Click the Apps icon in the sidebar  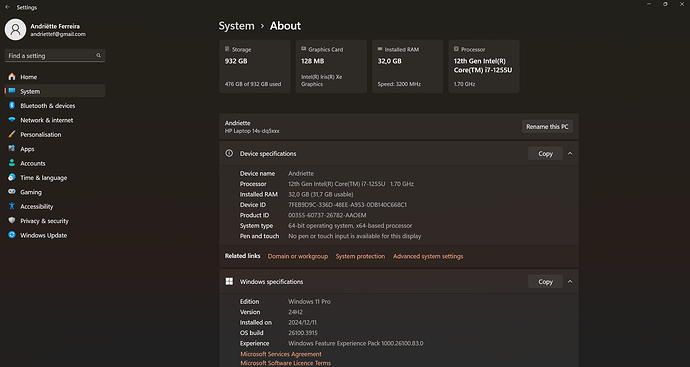coord(12,149)
